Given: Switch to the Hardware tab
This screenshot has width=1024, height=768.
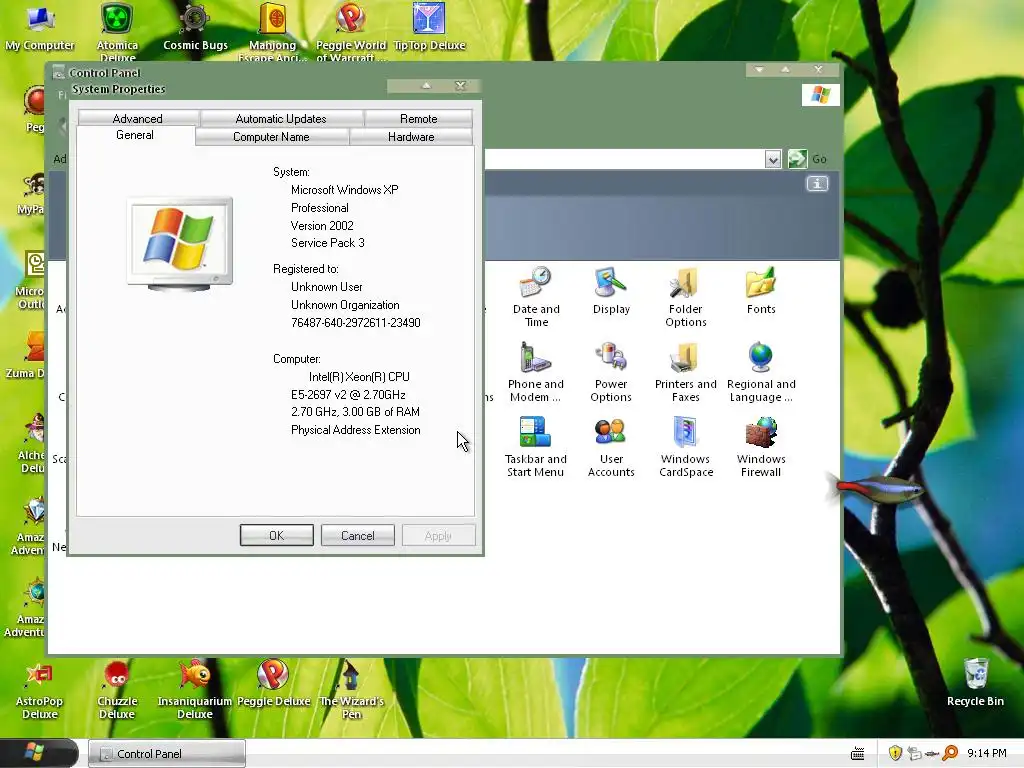Looking at the screenshot, I should (x=411, y=136).
